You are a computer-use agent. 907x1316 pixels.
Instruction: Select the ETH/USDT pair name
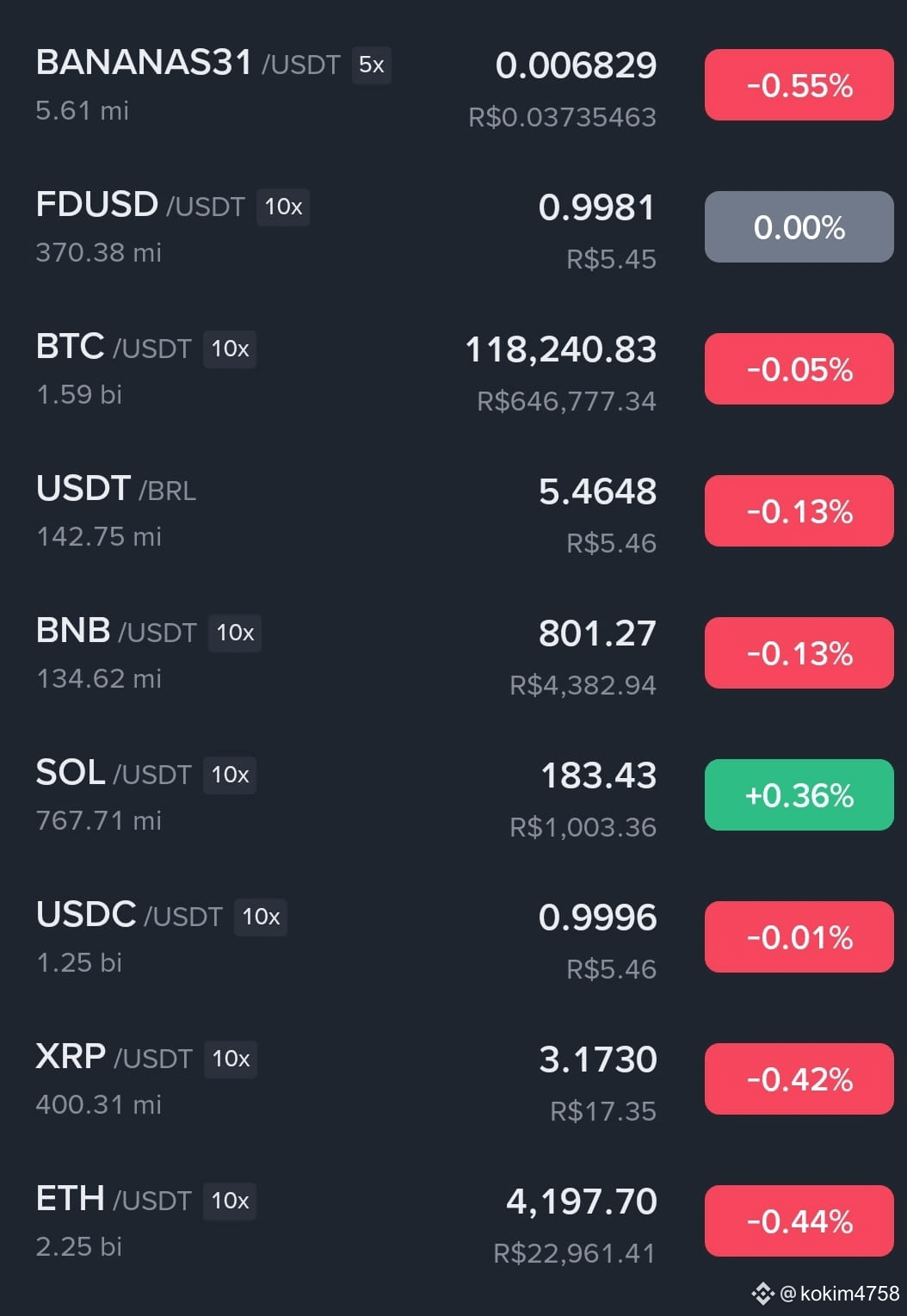(114, 1199)
